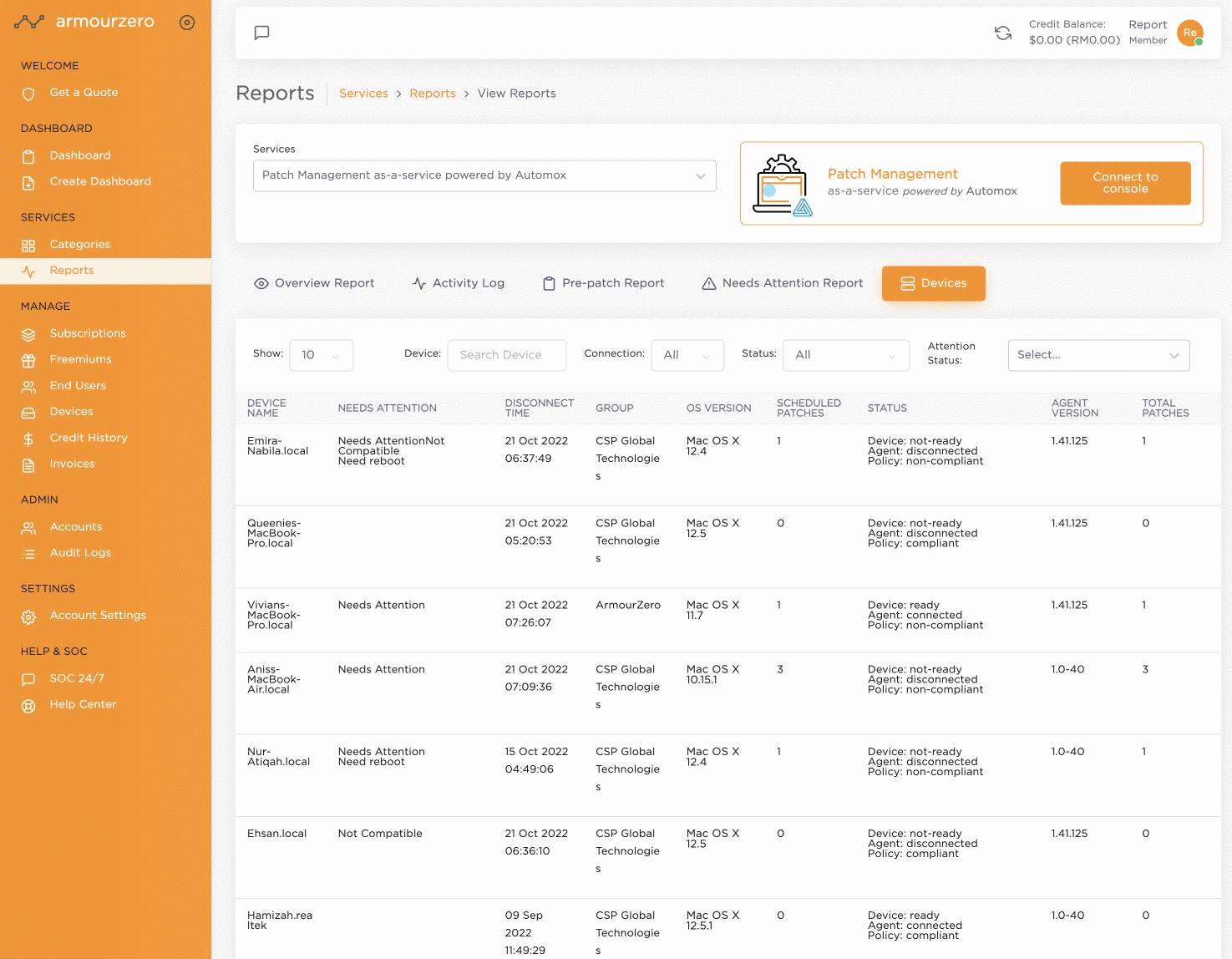The height and width of the screenshot is (959, 1232).
Task: Open the Connection All dropdown
Action: tap(687, 355)
